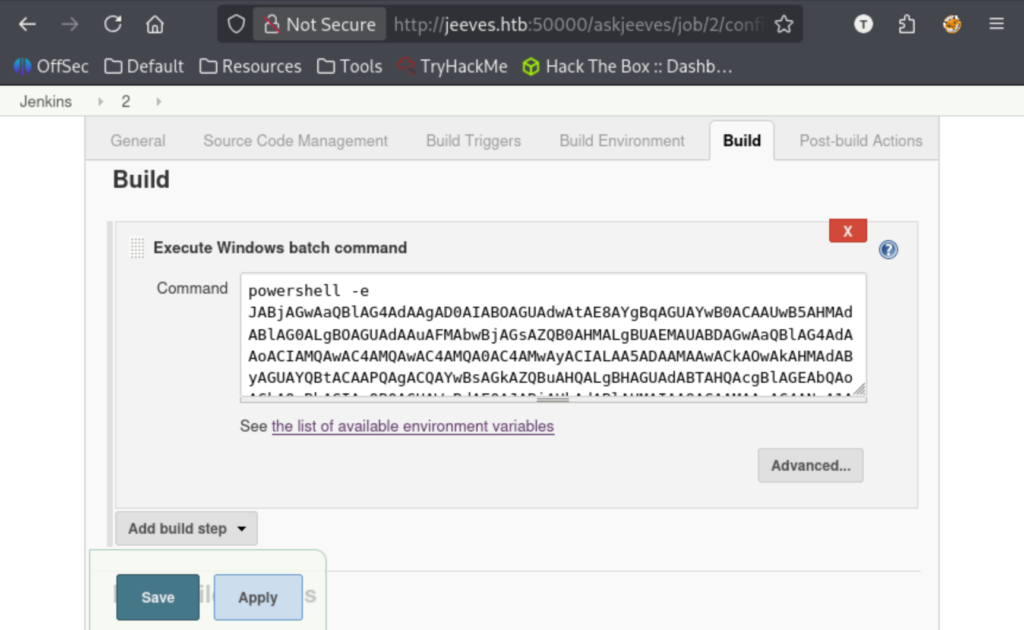Expand breadcrumb arrow after Jenkins
1024x630 pixels.
click(100, 101)
